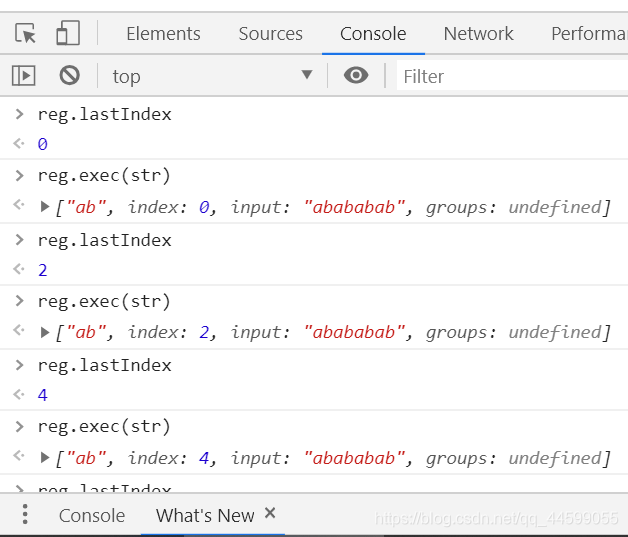Activate the inspect element picker icon
Viewport: 628px width, 537px height.
click(25, 33)
